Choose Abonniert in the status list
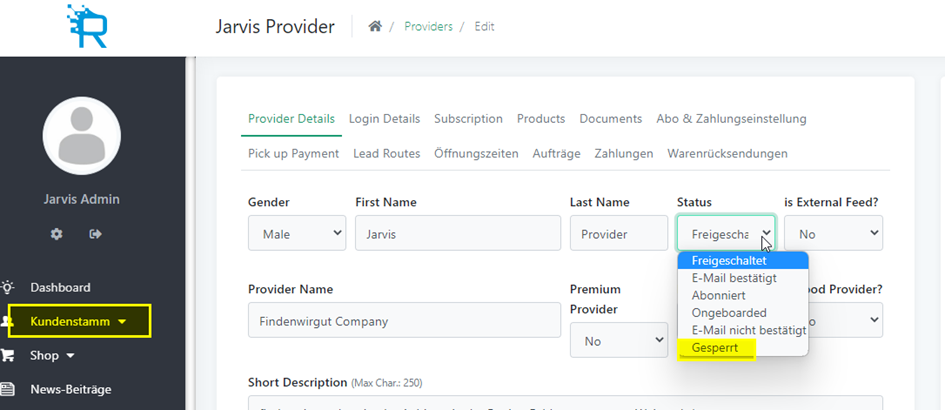Screen dimensions: 945x410 point(742,295)
